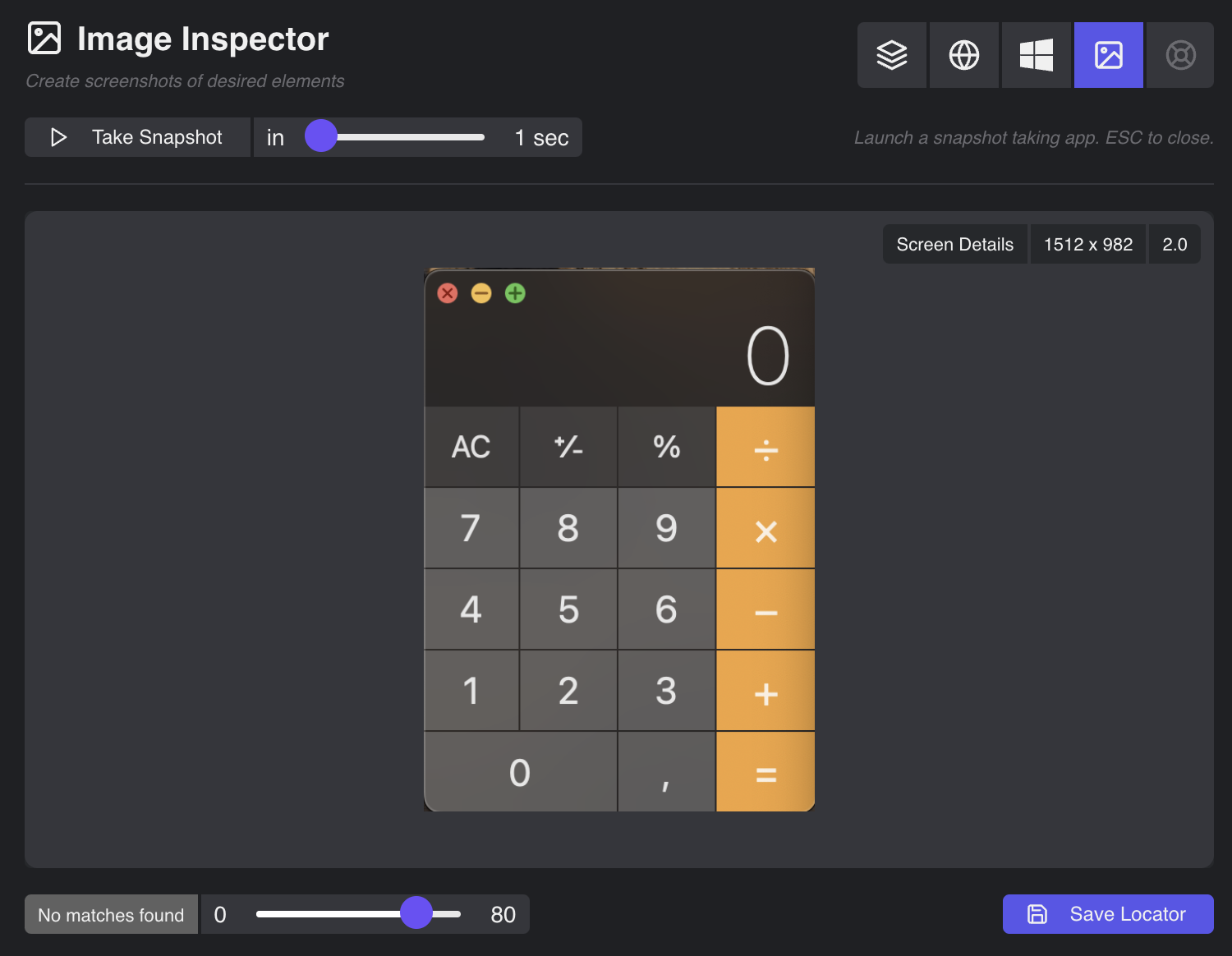The image size is (1232, 956).
Task: Click the 1 sec delay value
Action: (x=542, y=137)
